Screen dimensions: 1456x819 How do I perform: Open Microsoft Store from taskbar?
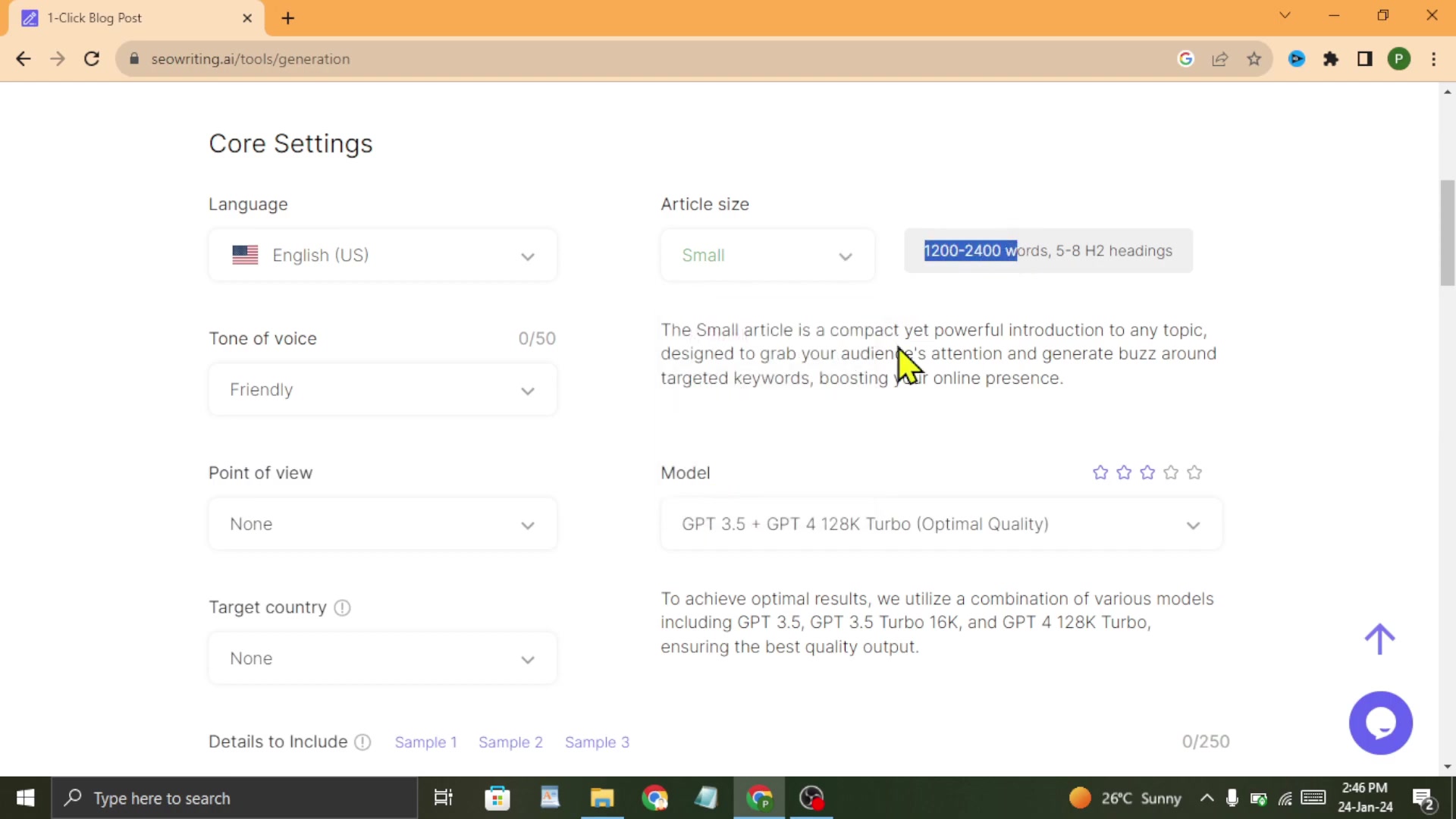pos(497,798)
